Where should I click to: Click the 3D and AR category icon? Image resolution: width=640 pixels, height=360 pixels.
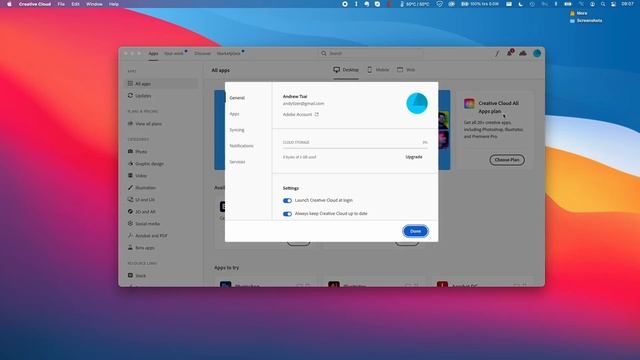tap(130, 212)
